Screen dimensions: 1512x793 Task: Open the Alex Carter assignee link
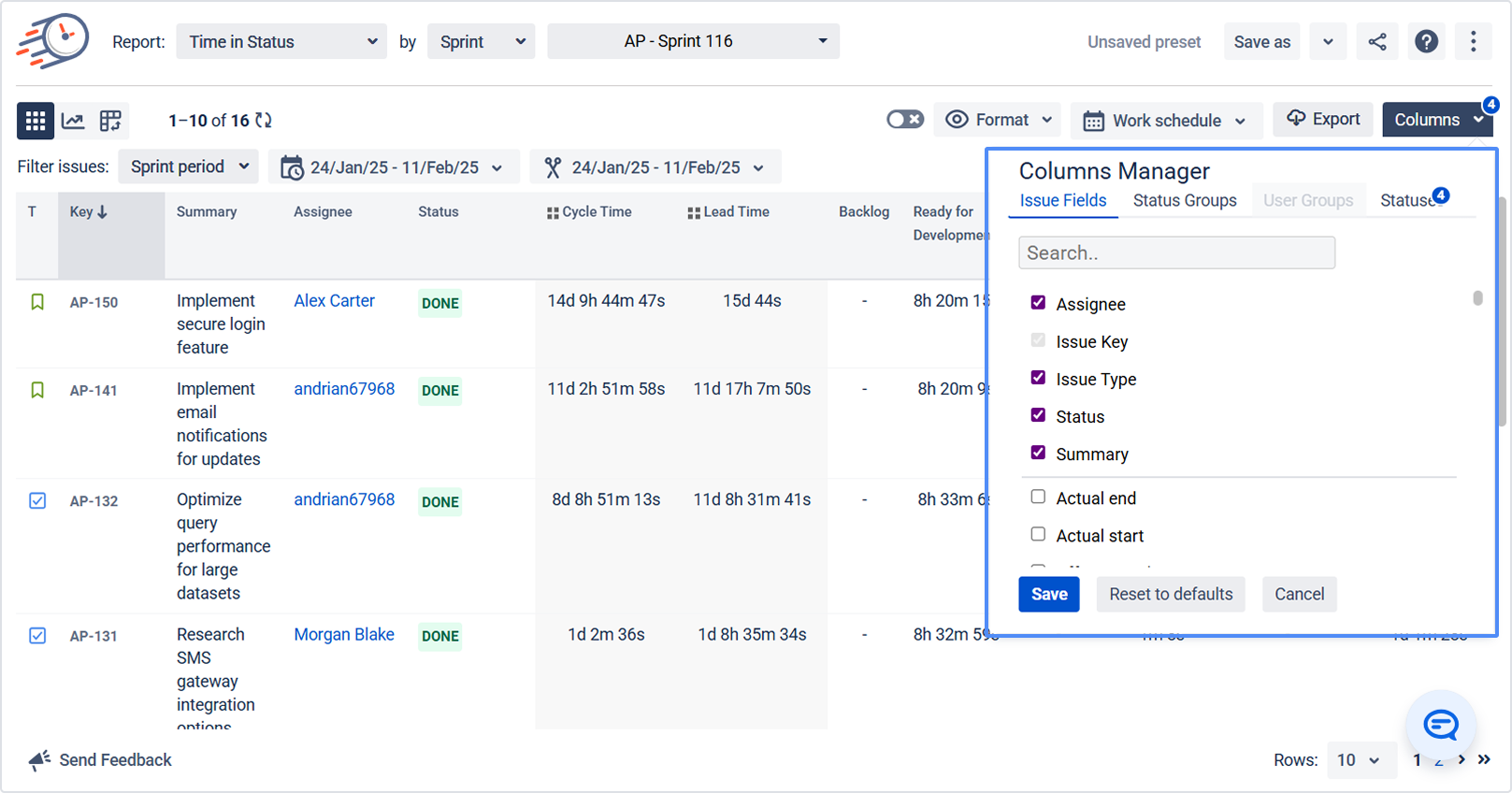tap(334, 301)
